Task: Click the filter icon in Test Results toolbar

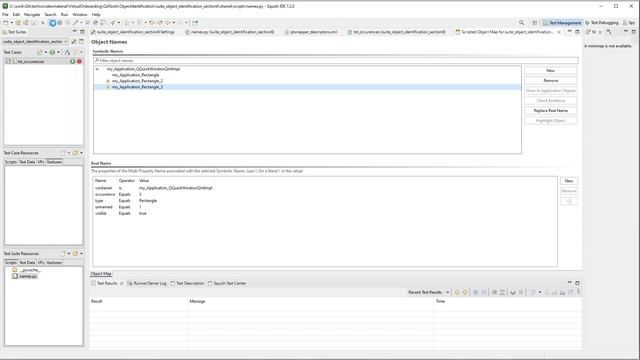Action: click(x=532, y=292)
